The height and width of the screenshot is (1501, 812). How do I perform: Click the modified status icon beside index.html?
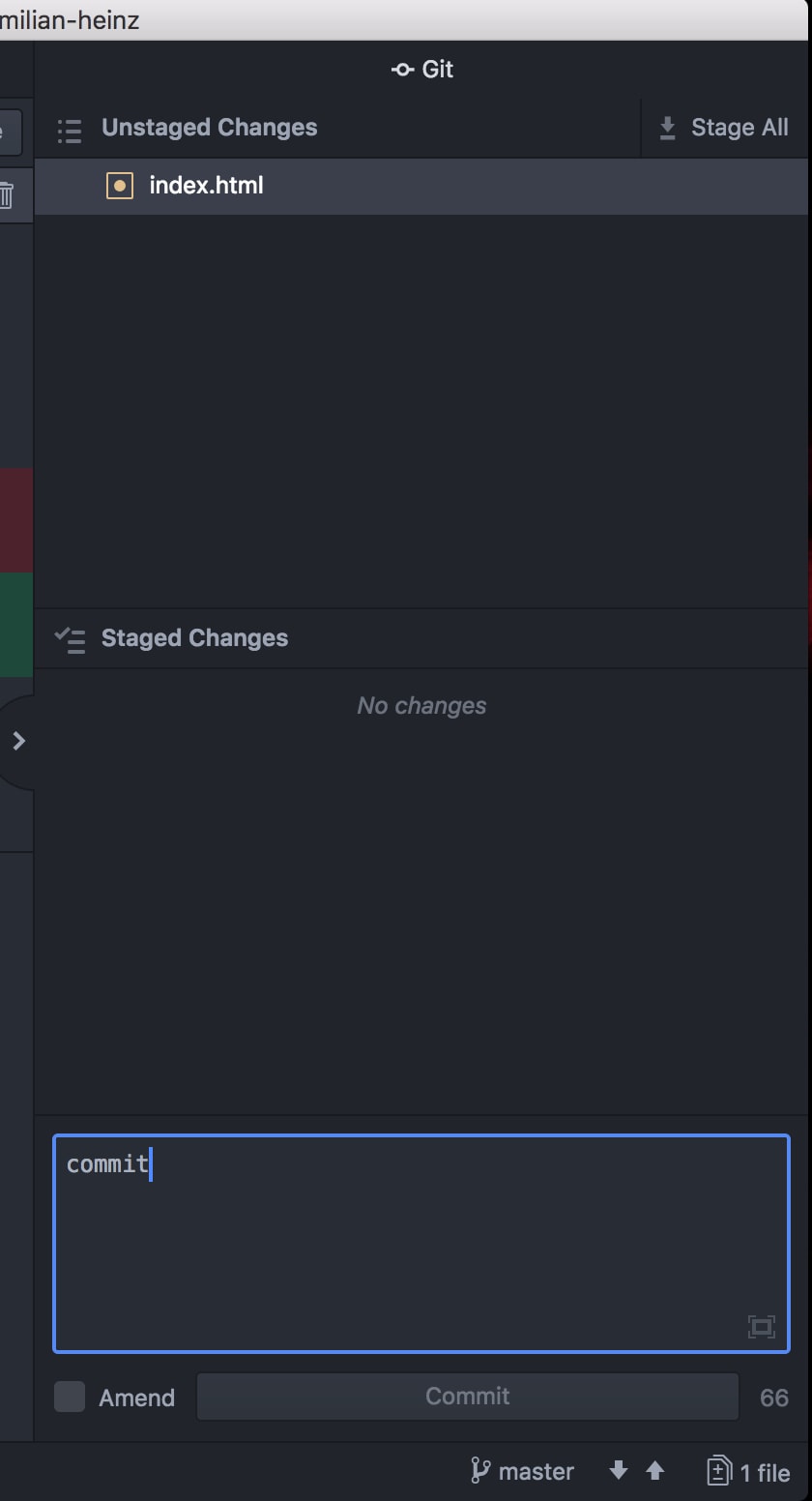tap(120, 186)
